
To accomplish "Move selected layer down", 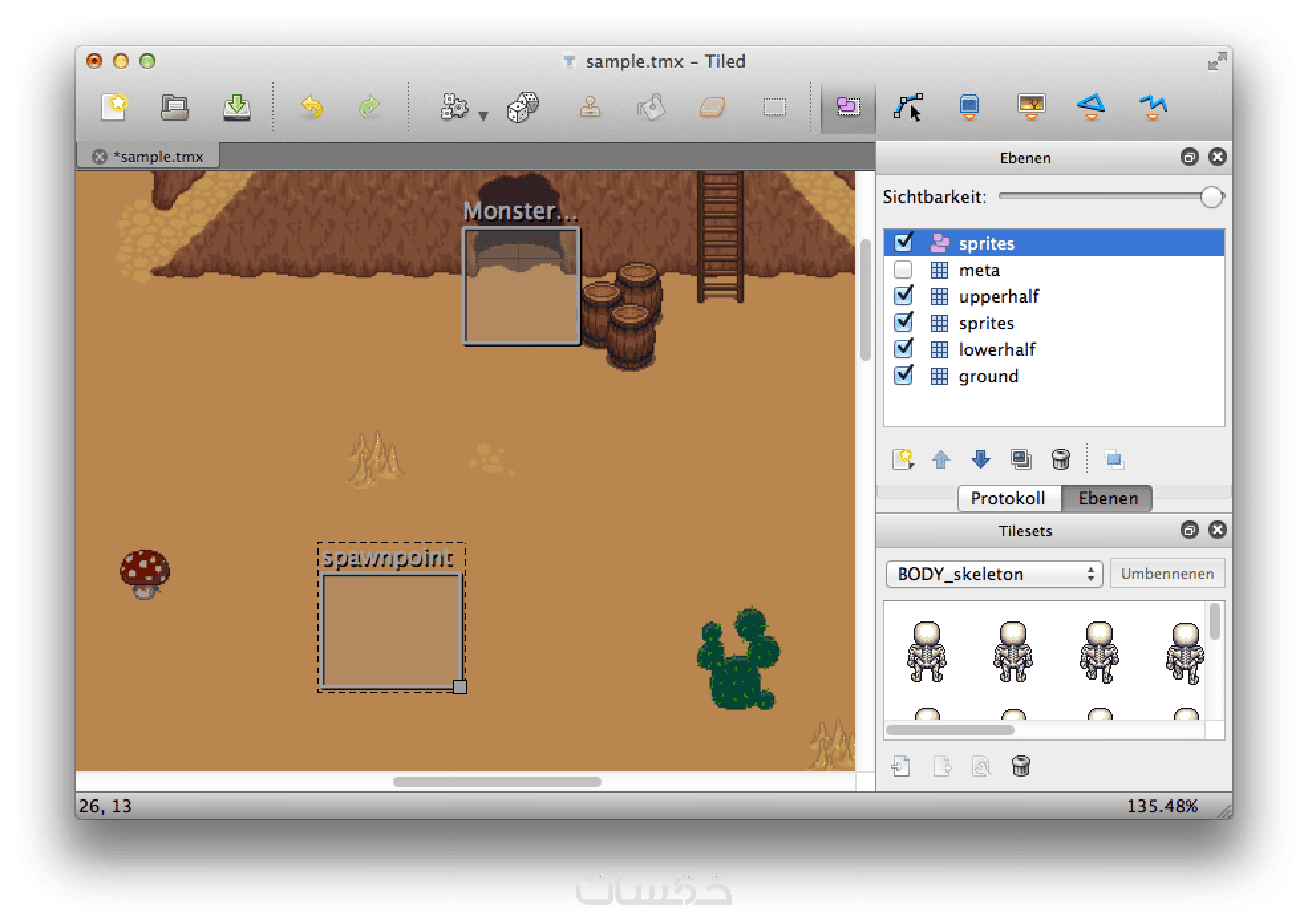I will click(x=981, y=459).
